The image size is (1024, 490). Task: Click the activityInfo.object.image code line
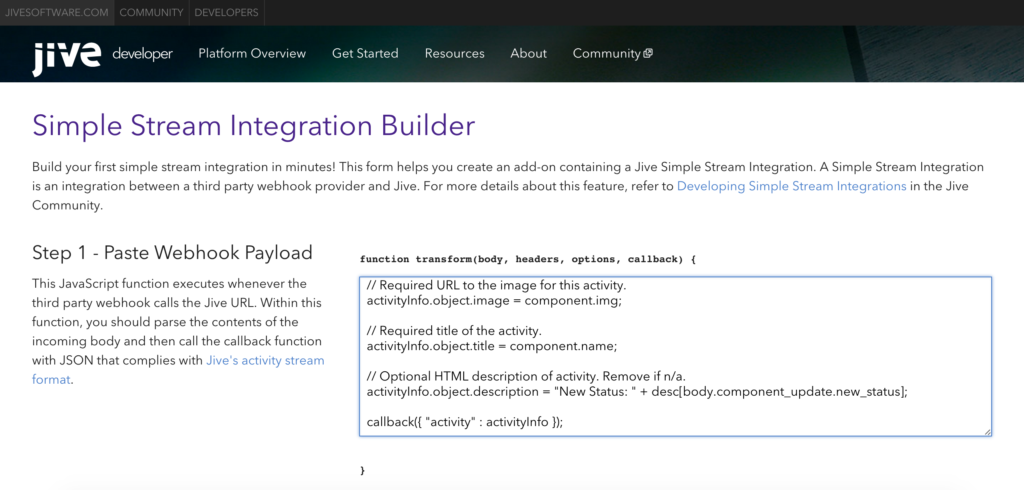point(494,300)
